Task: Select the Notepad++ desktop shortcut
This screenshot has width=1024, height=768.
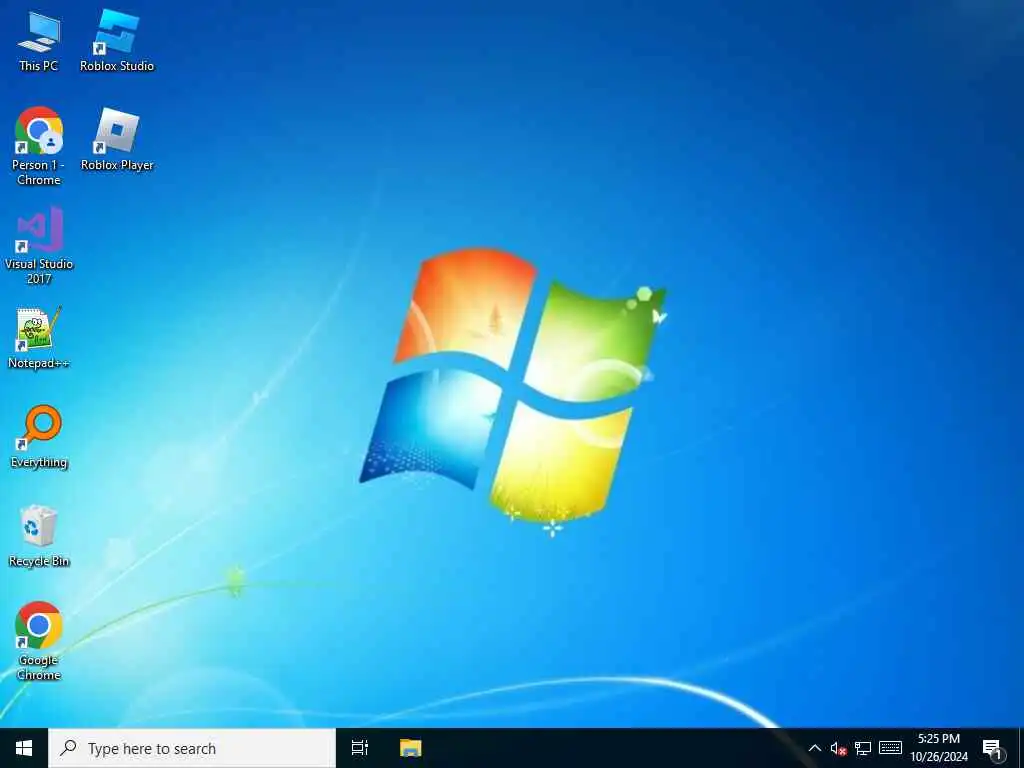Action: (39, 338)
